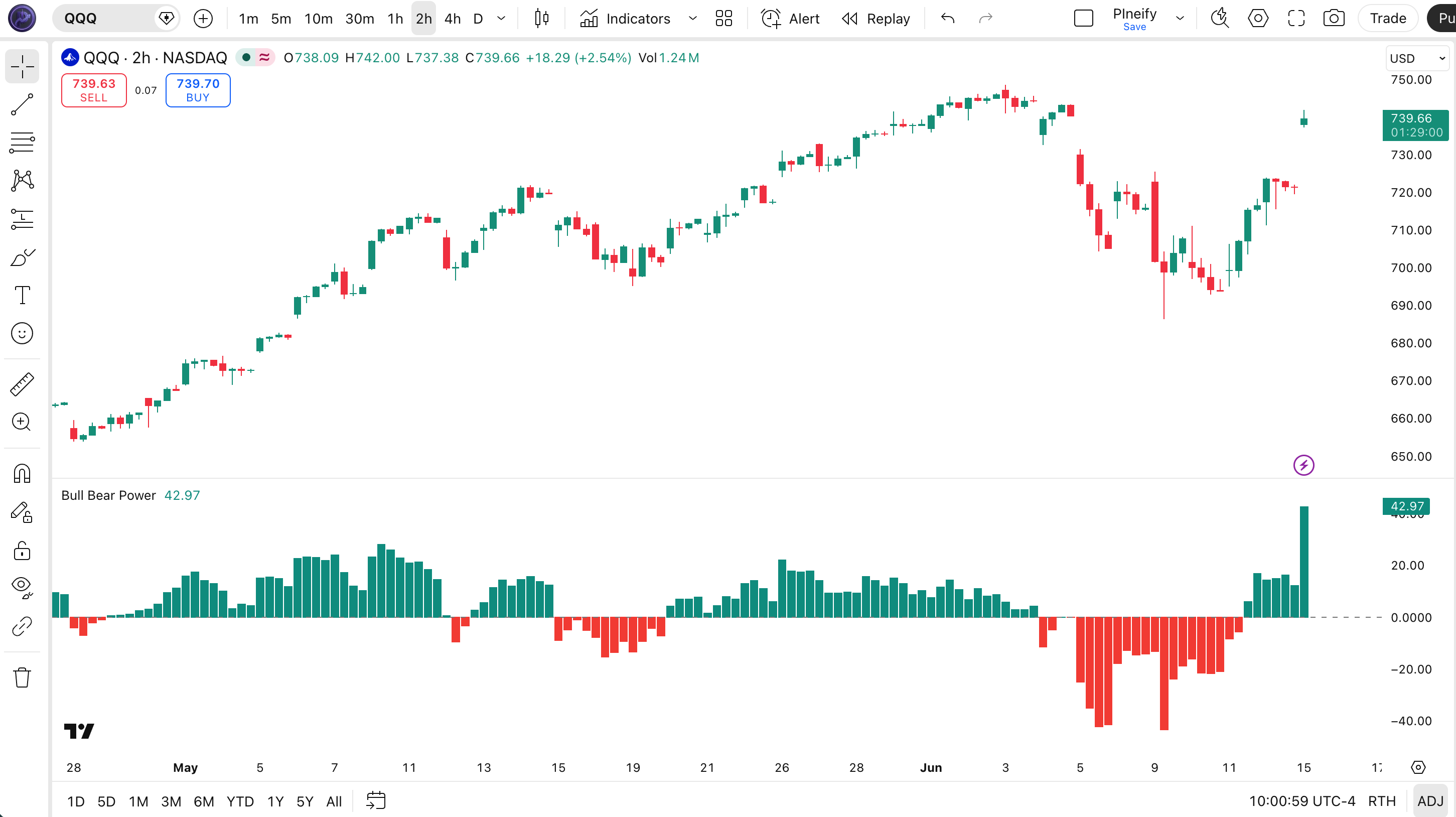1456x817 pixels.
Task: Open the emoji icons tool
Action: [22, 334]
